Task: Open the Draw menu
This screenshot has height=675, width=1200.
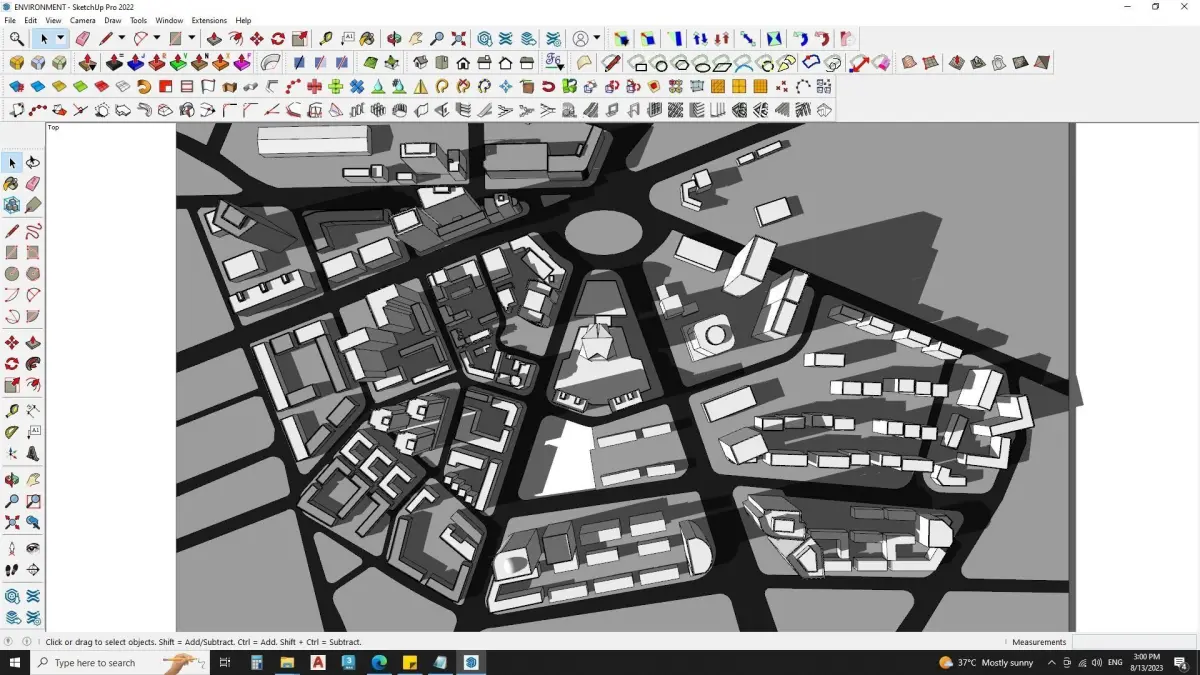Action: [x=113, y=20]
